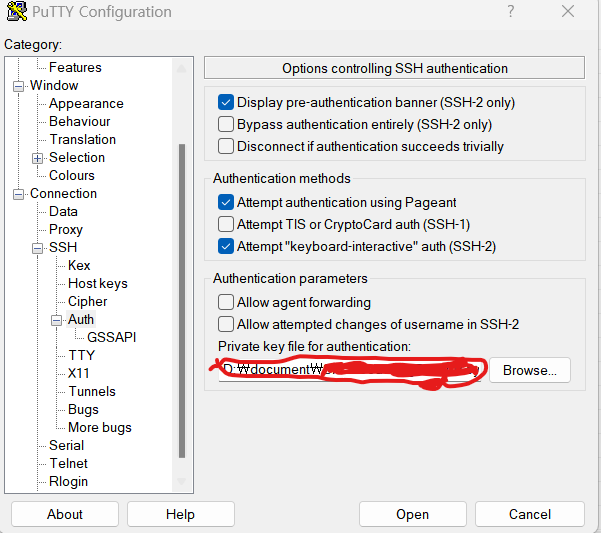Click the Cancel button
The image size is (601, 533).
click(x=530, y=514)
